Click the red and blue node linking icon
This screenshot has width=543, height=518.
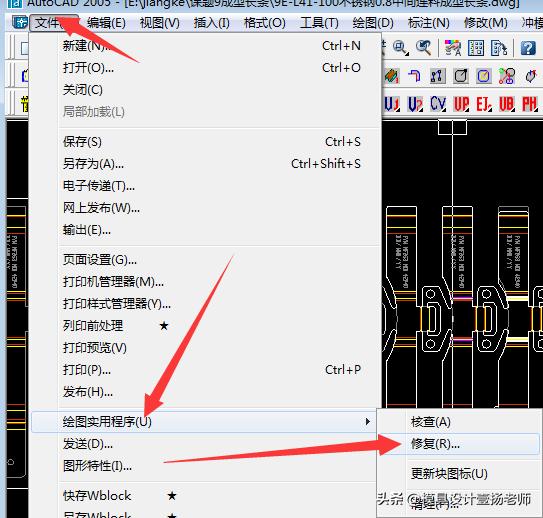[x=507, y=76]
